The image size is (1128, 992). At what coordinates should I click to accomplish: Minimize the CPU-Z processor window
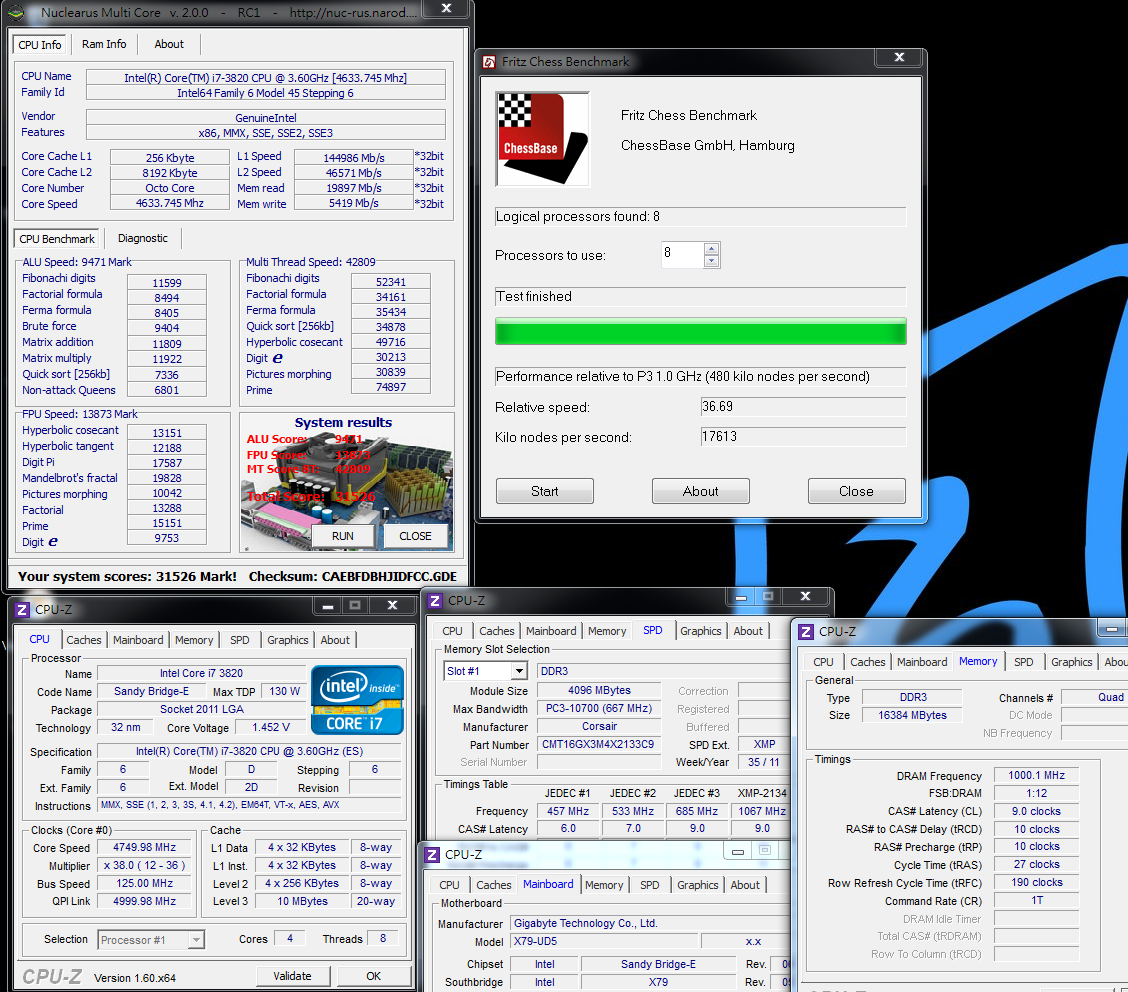328,606
